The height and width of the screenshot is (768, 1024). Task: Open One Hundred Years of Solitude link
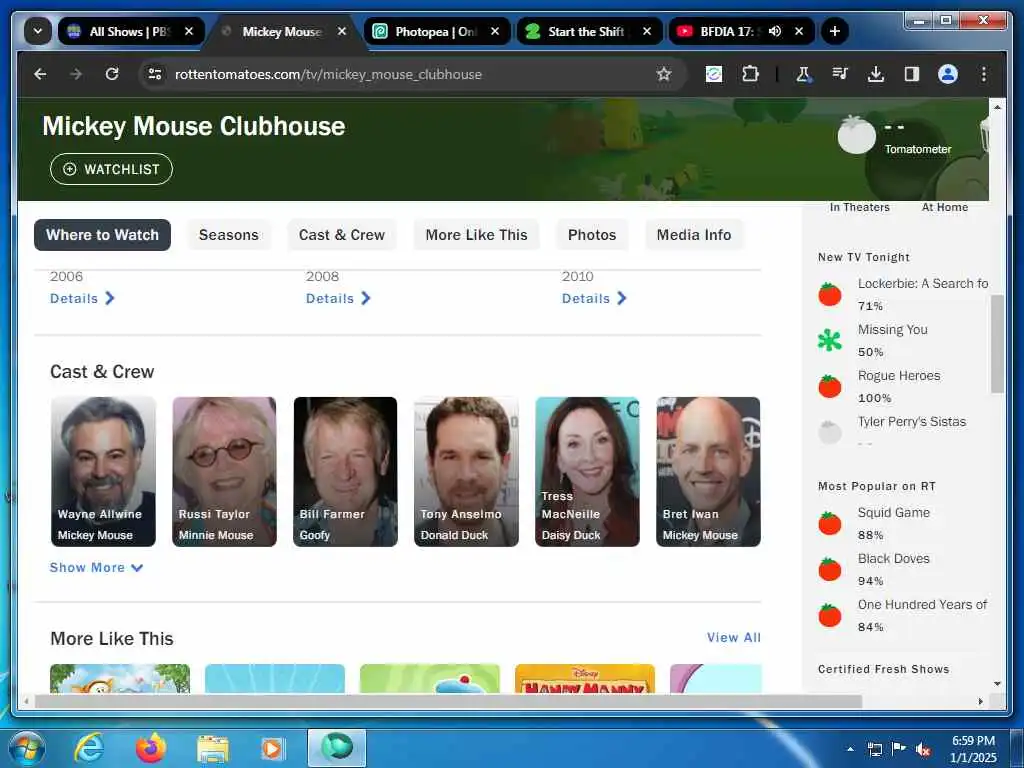click(x=922, y=605)
